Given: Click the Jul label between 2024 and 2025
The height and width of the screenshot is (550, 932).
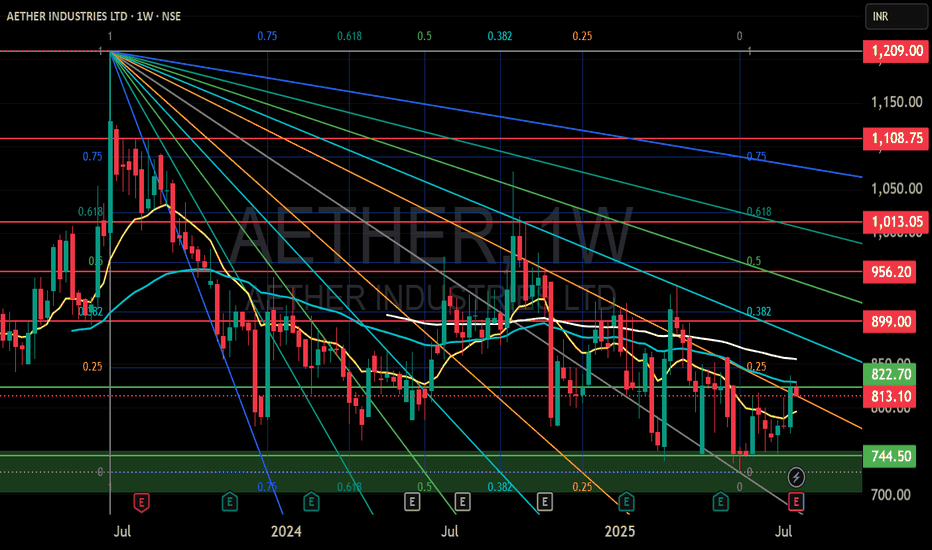Looking at the screenshot, I should (x=449, y=532).
